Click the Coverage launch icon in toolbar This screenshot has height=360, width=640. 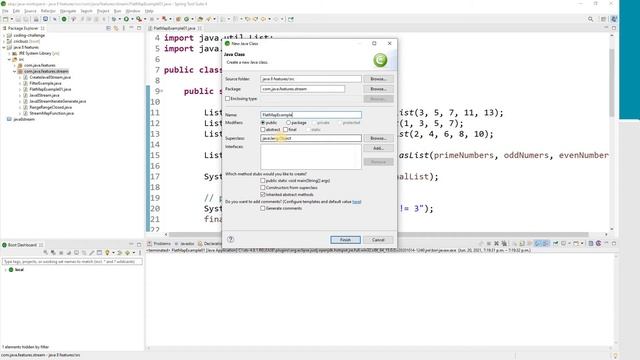click(x=139, y=19)
